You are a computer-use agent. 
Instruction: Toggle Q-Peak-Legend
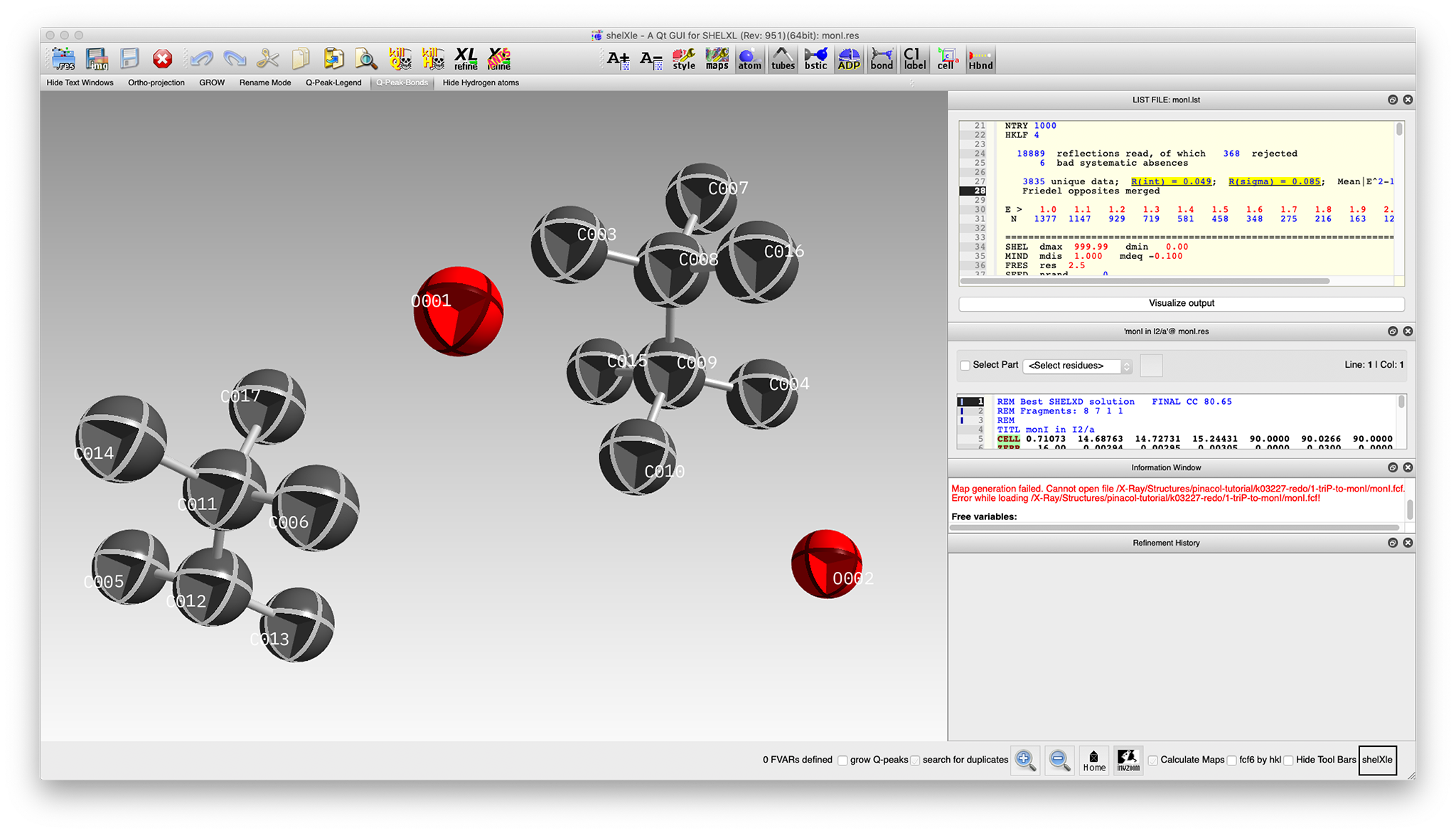tap(333, 83)
